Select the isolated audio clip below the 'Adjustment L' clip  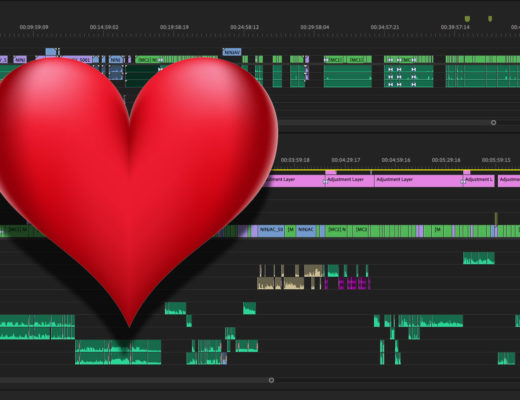[x=479, y=258]
